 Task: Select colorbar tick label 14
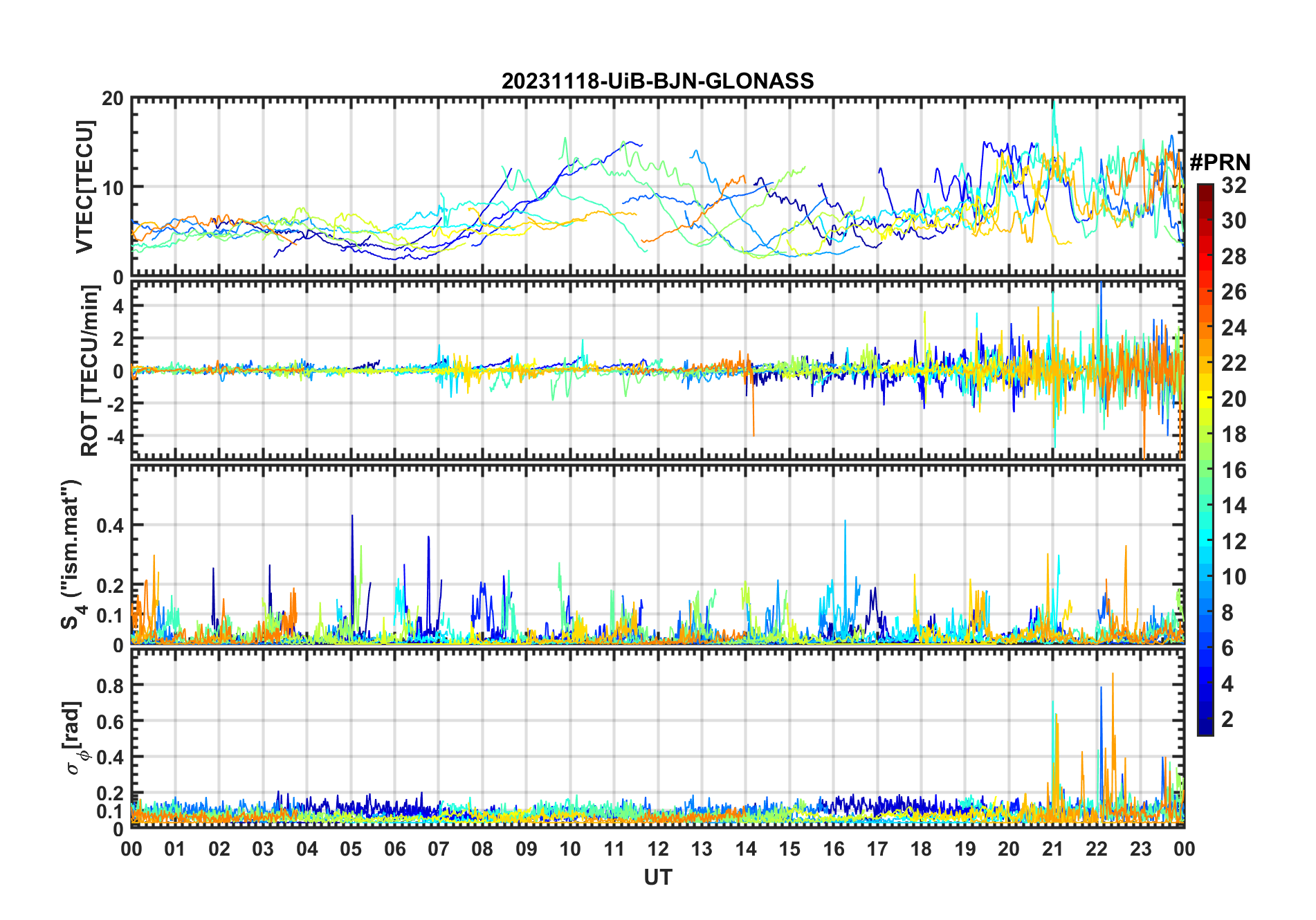1234,506
